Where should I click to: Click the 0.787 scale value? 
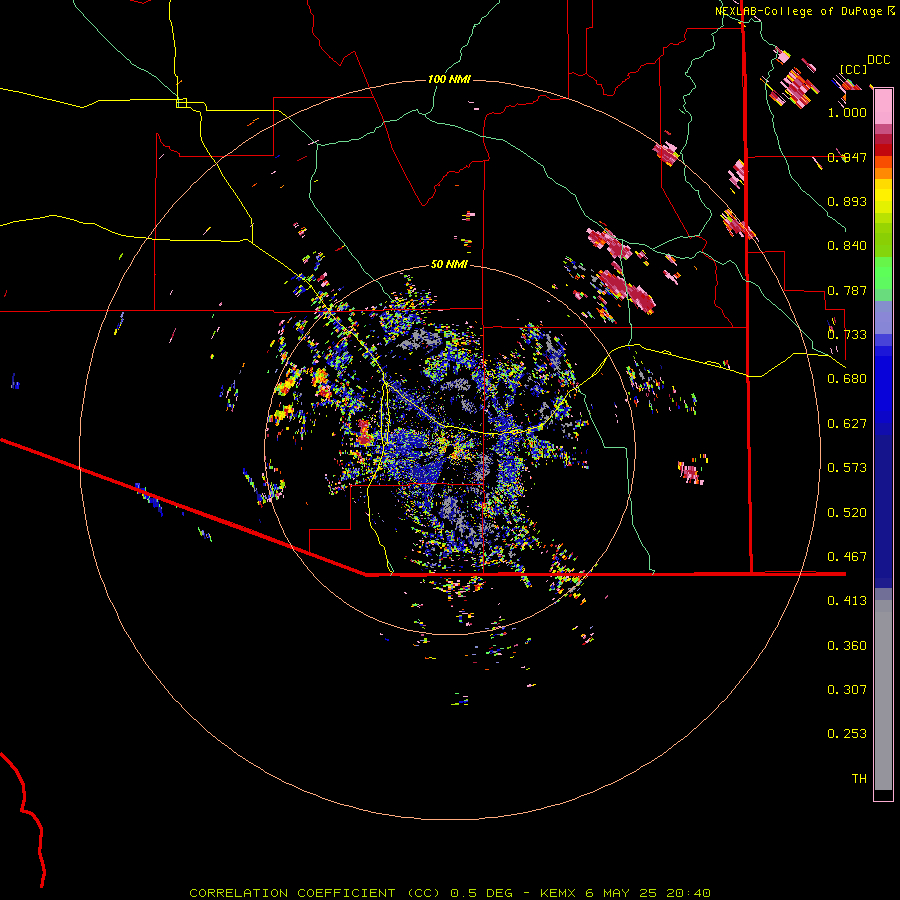coord(847,290)
